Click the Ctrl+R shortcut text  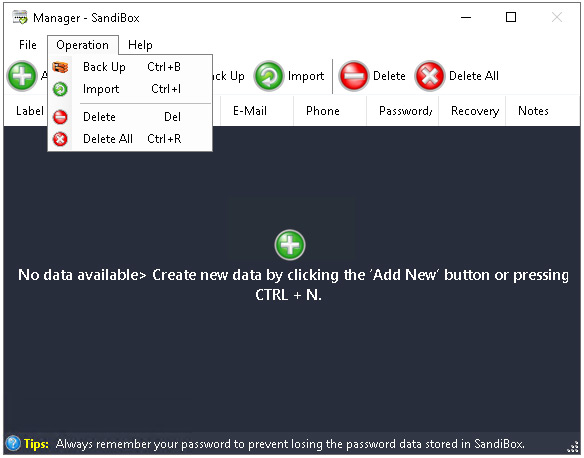pyautogui.click(x=164, y=139)
